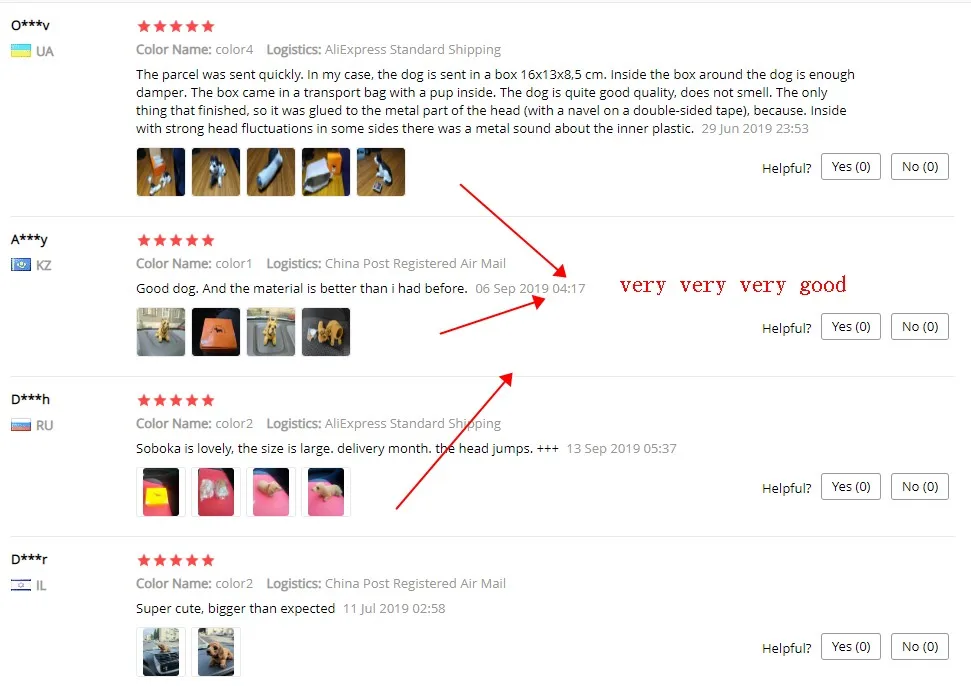
Task: Open D***h's last dog photo on pink
Action: [326, 492]
